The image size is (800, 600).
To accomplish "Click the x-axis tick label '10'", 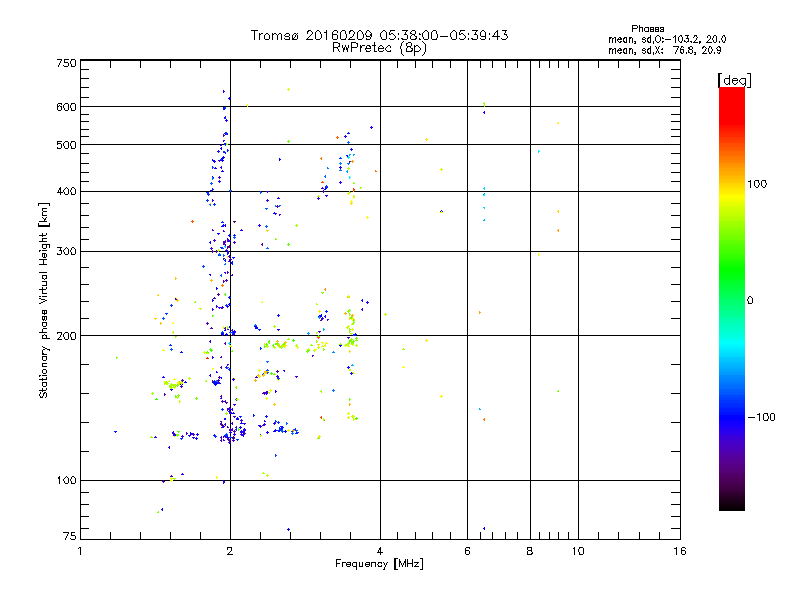I will (578, 551).
